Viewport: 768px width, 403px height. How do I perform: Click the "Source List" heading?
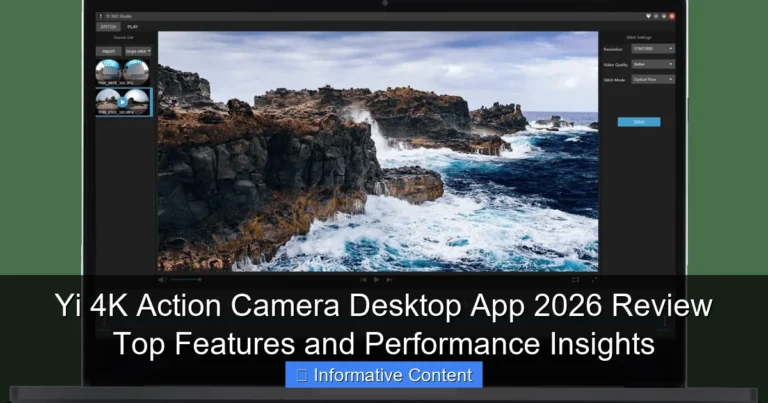tap(123, 38)
